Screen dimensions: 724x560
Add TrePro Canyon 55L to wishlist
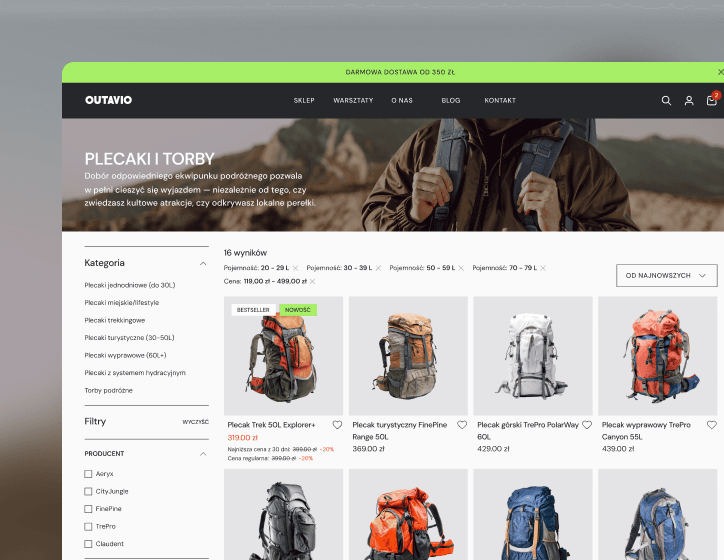pos(711,425)
